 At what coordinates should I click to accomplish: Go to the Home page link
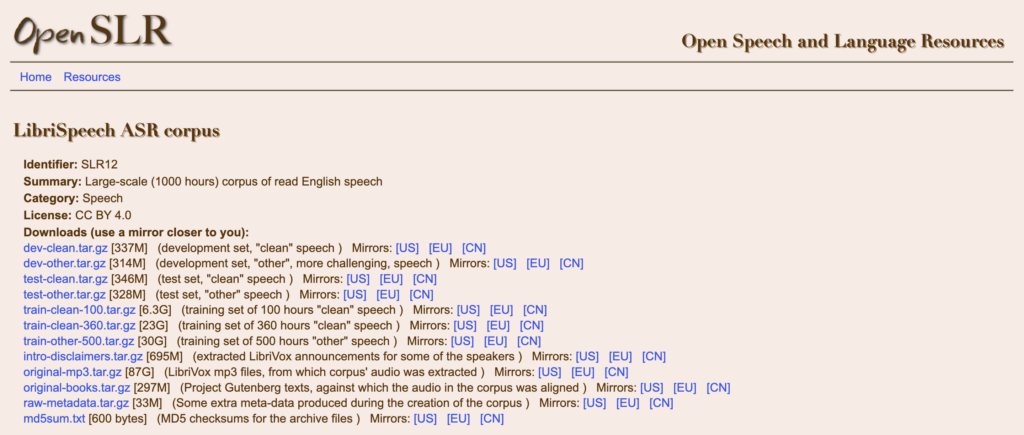coord(35,77)
